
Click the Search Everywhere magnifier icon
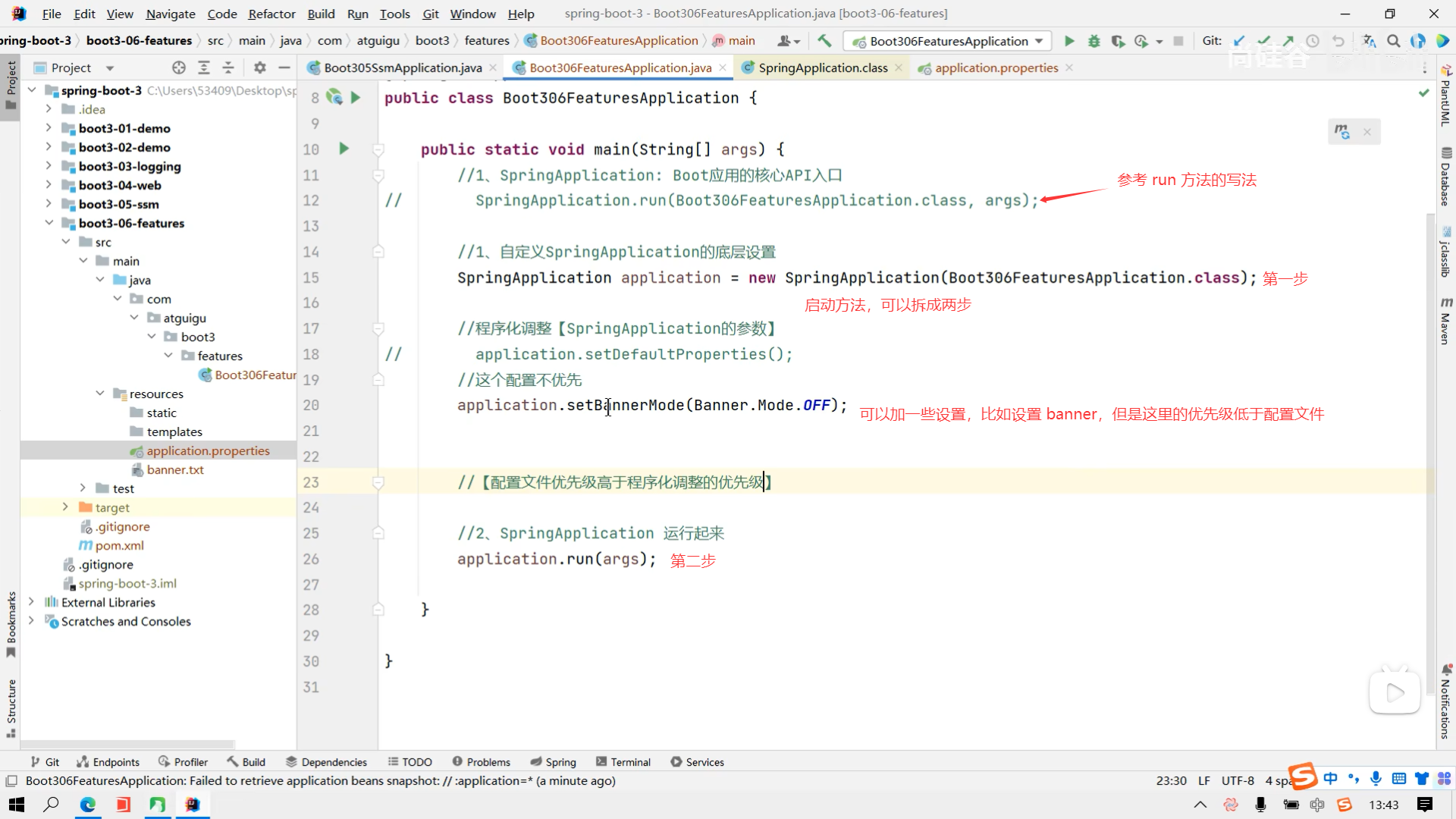pos(1394,41)
